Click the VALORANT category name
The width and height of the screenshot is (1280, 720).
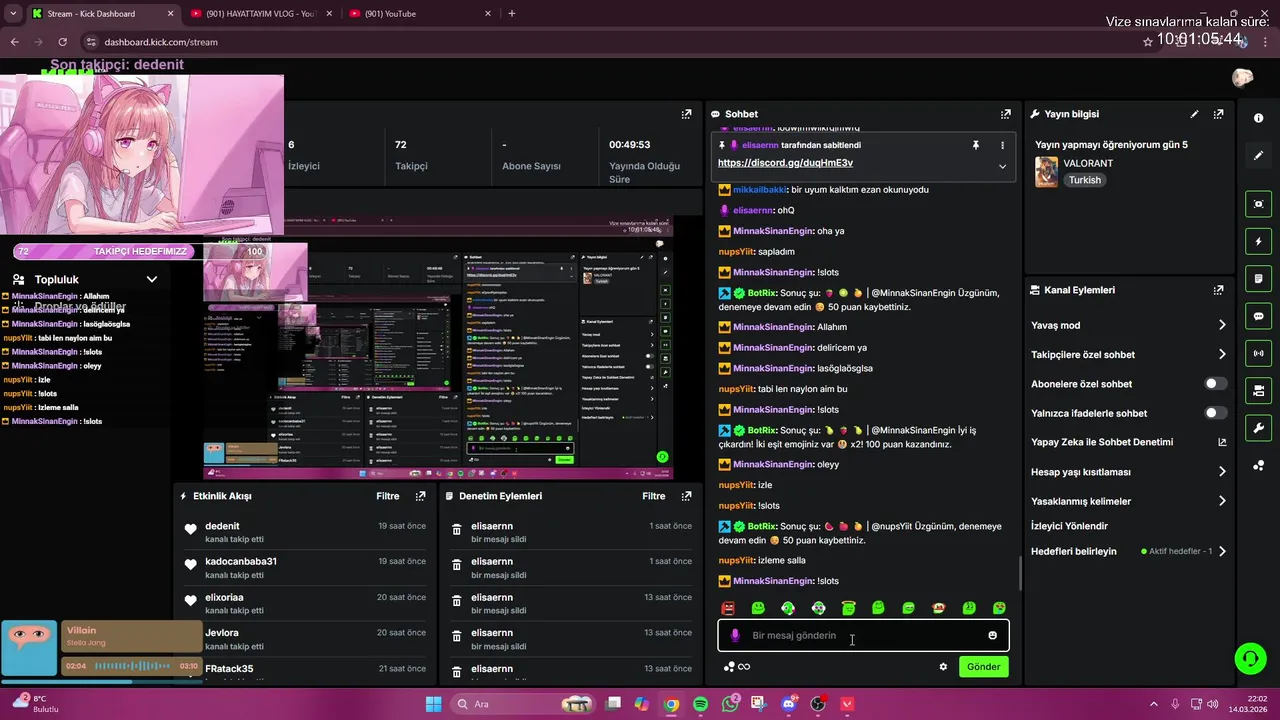click(x=1089, y=163)
